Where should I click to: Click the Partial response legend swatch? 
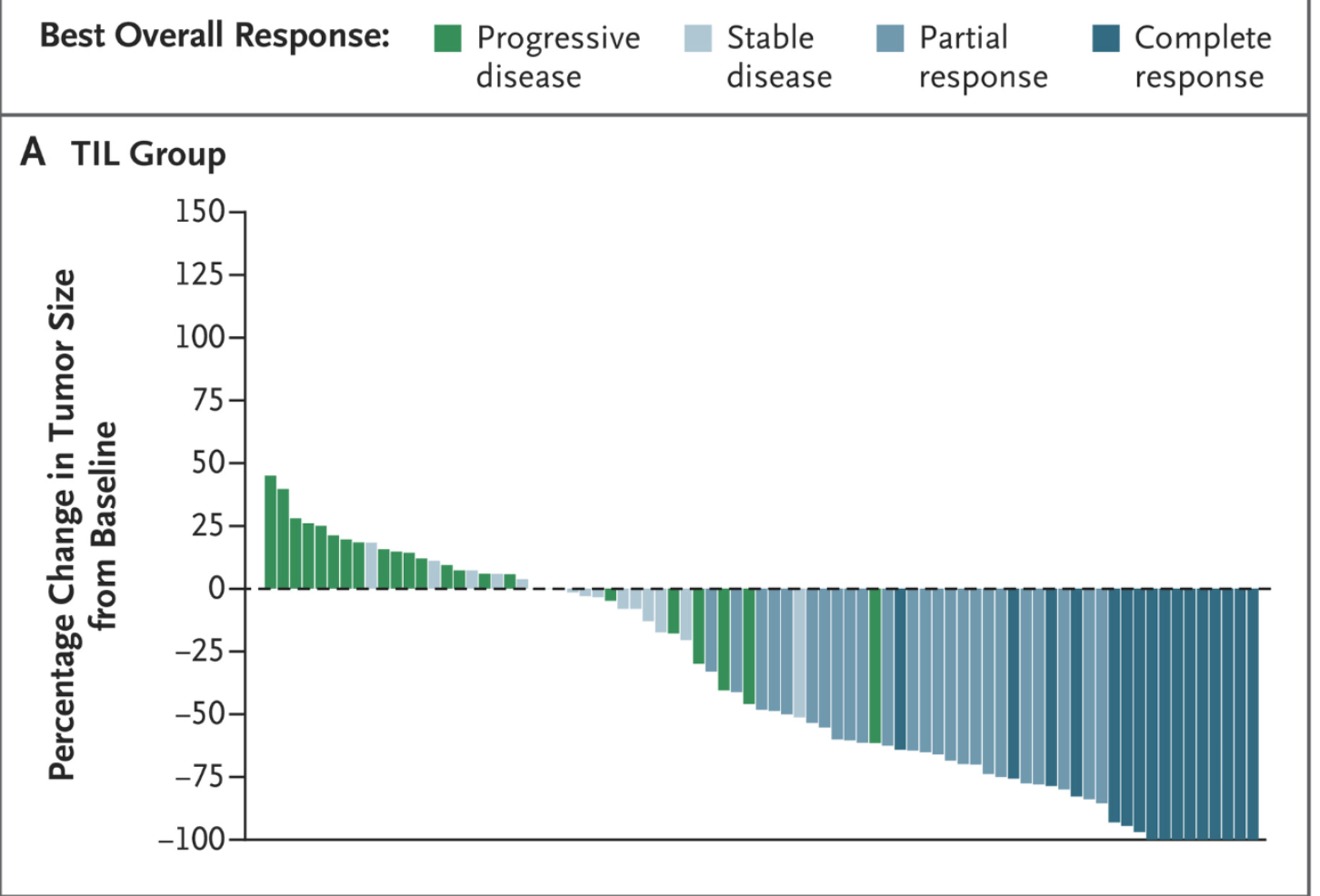(x=890, y=38)
